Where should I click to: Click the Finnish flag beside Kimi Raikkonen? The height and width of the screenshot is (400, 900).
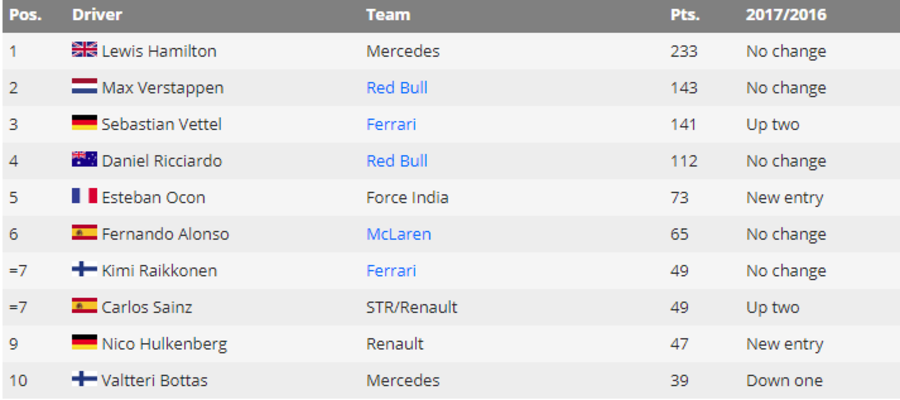(x=84, y=270)
